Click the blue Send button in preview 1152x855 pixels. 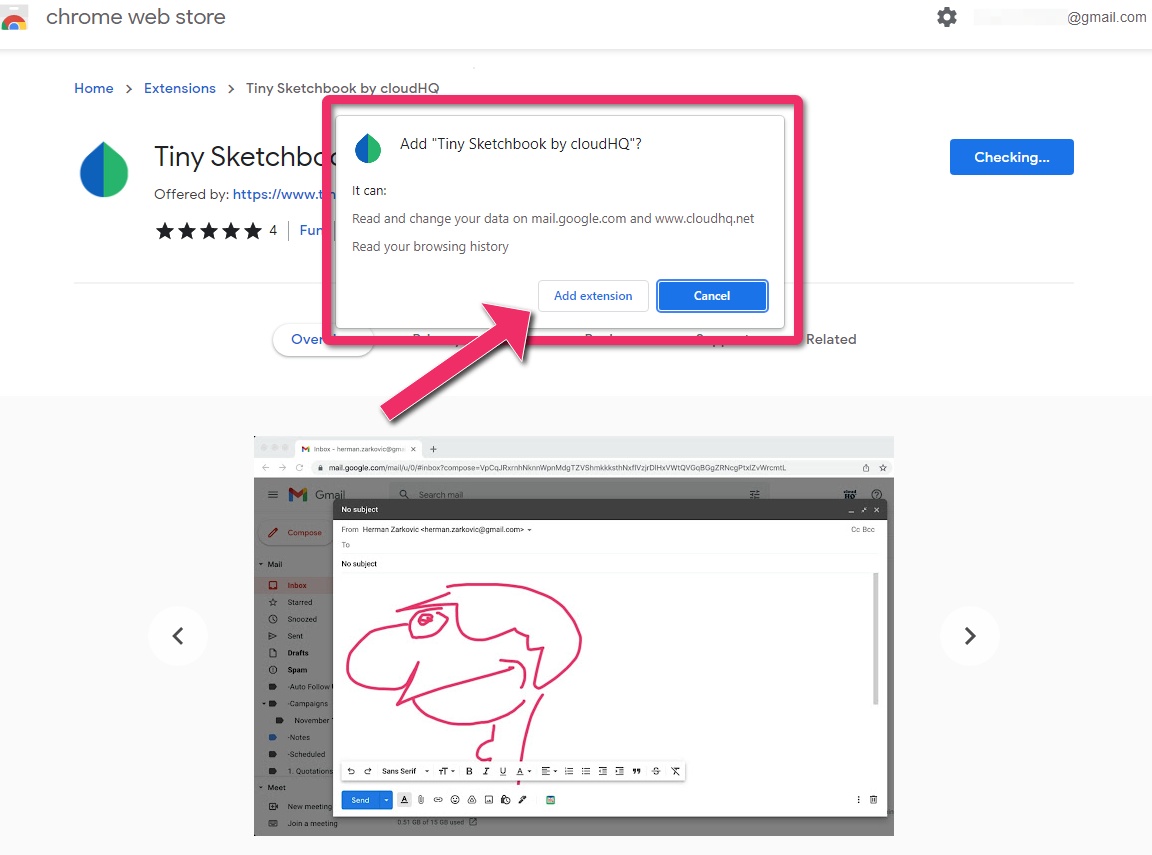click(360, 800)
